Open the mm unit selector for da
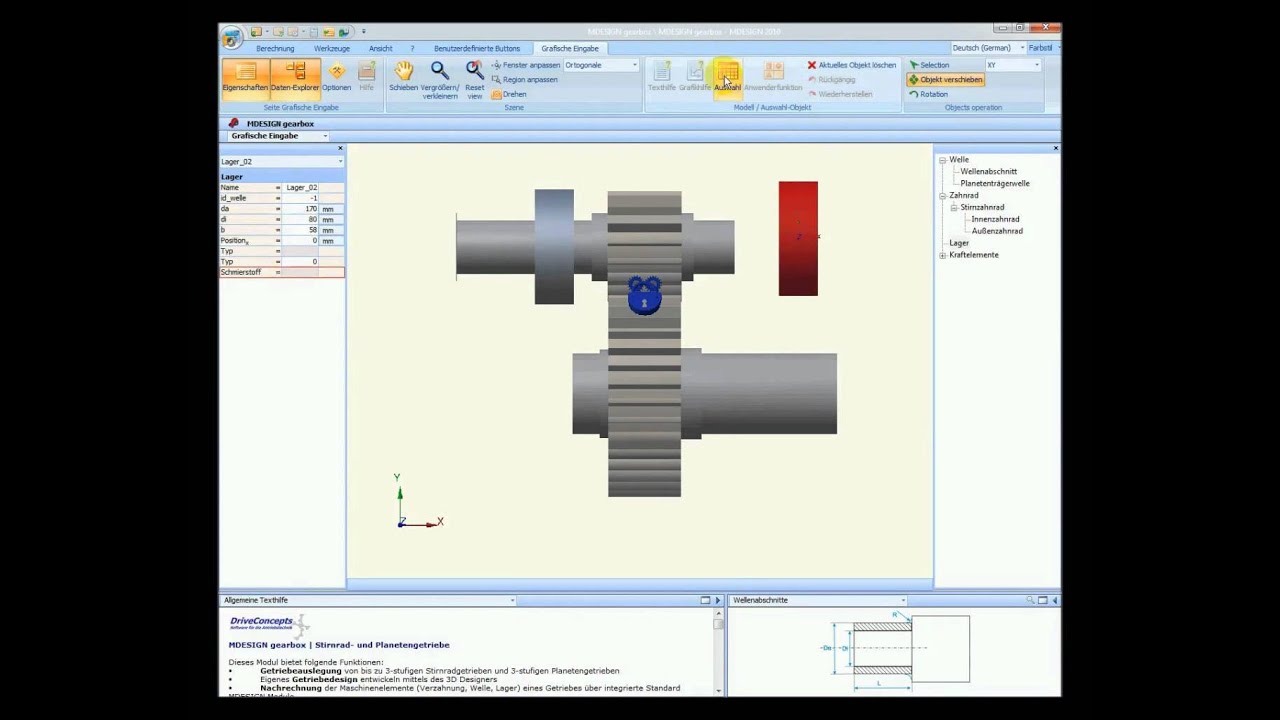The image size is (1280, 720). coord(331,209)
